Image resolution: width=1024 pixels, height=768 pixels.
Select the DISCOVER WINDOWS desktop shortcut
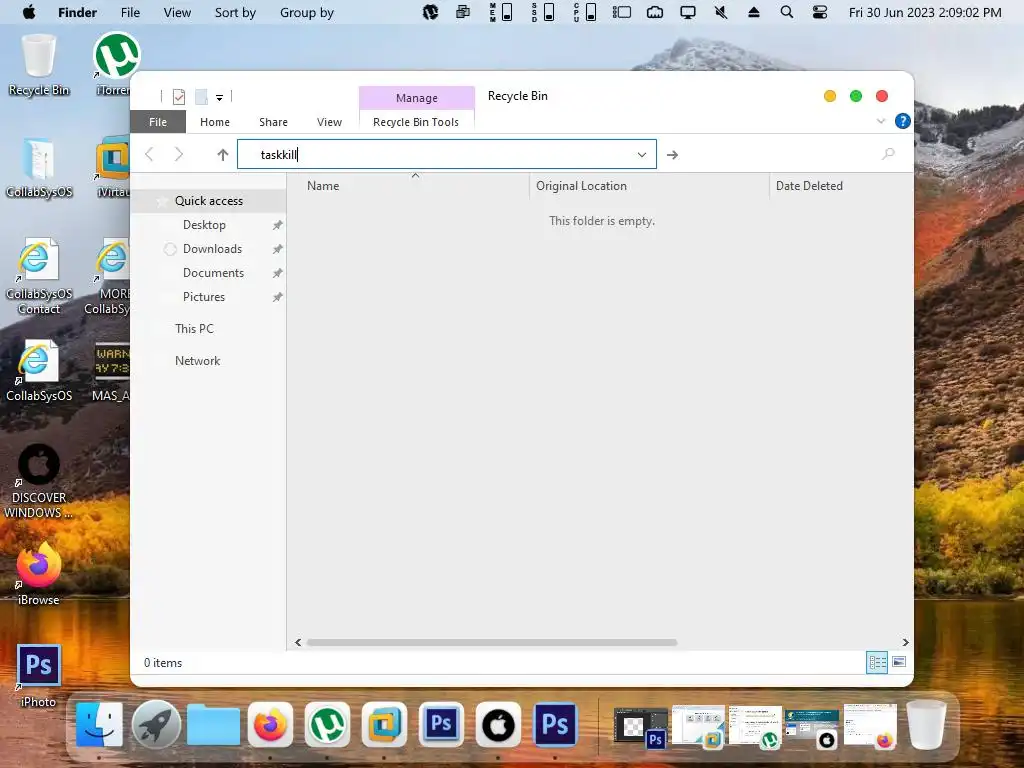point(39,482)
